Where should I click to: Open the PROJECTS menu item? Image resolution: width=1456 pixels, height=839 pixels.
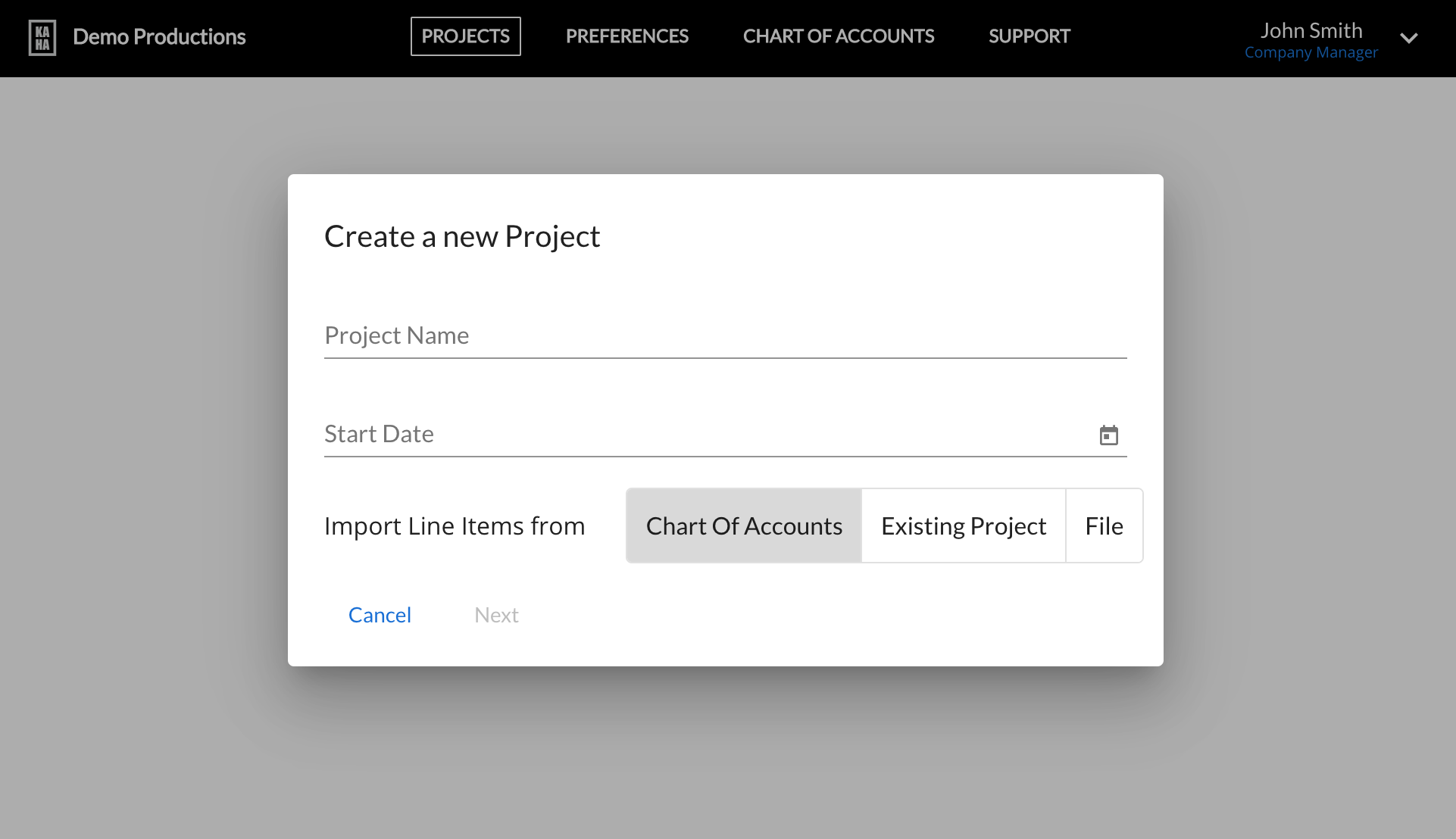(465, 36)
